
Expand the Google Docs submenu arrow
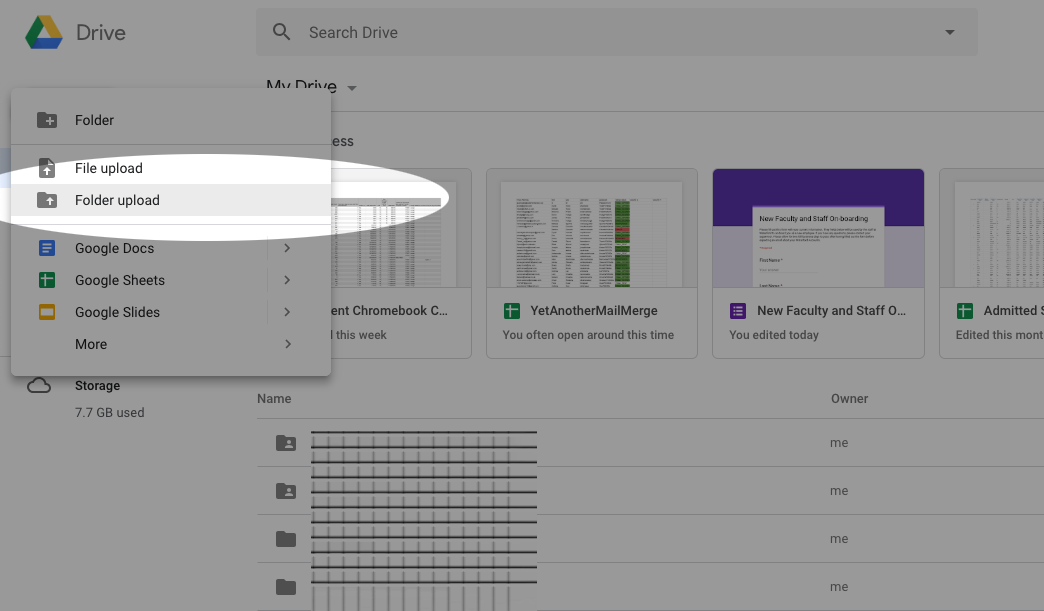pyautogui.click(x=287, y=248)
